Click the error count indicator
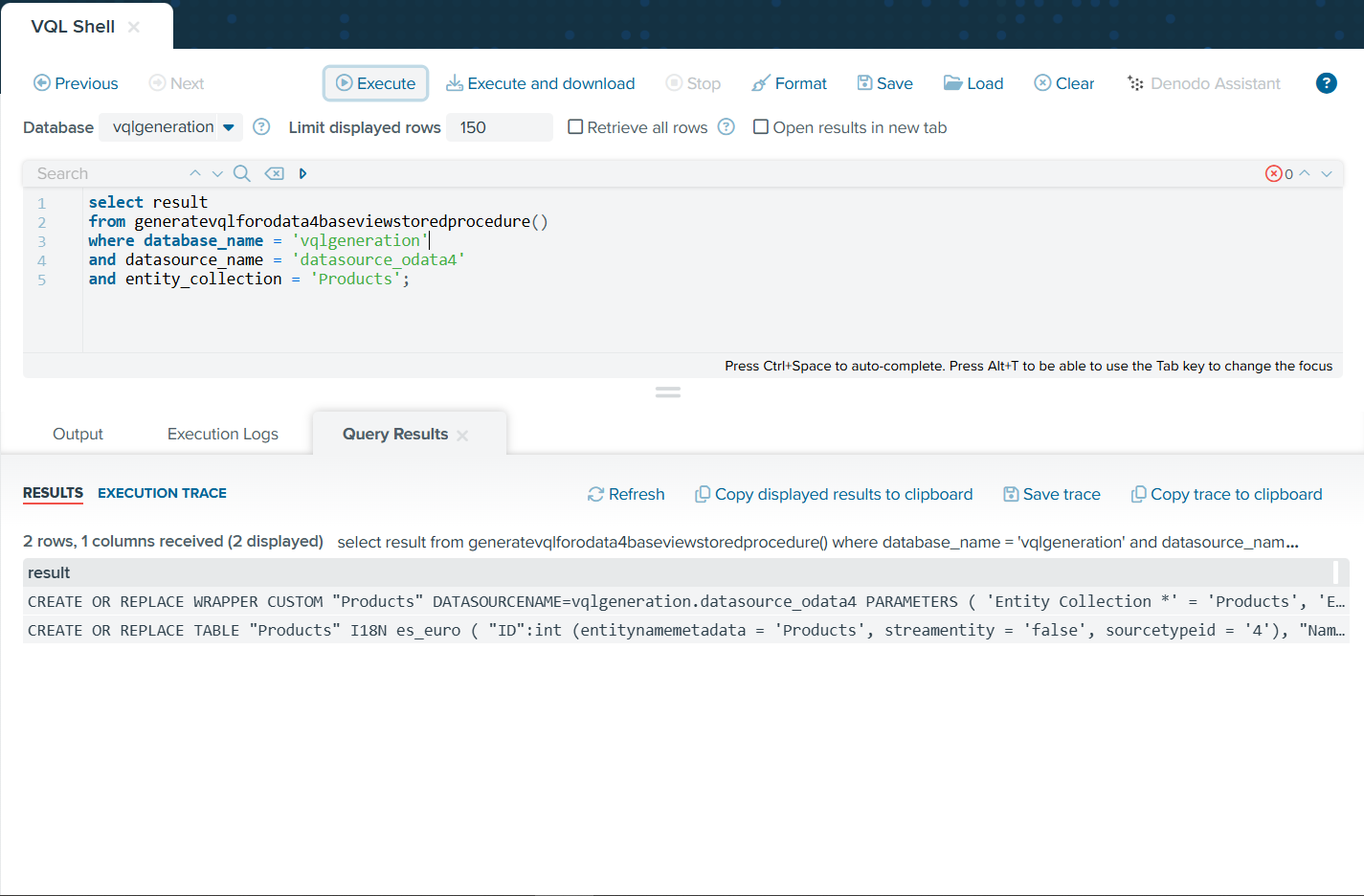Viewport: 1364px width, 896px height. (1279, 173)
